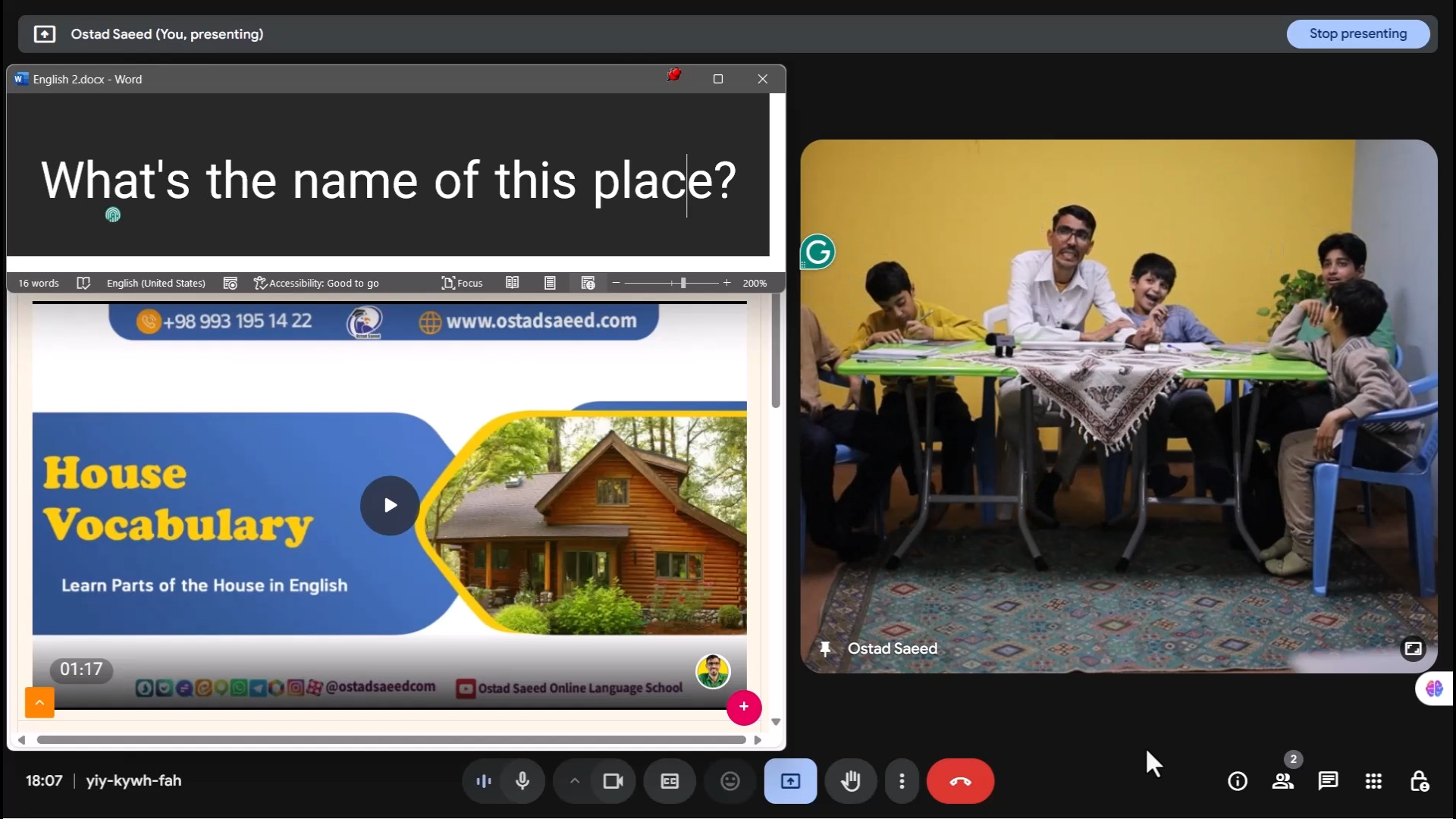Click the 'What's the name of this place?' text
This screenshot has height=819, width=1456.
[388, 180]
